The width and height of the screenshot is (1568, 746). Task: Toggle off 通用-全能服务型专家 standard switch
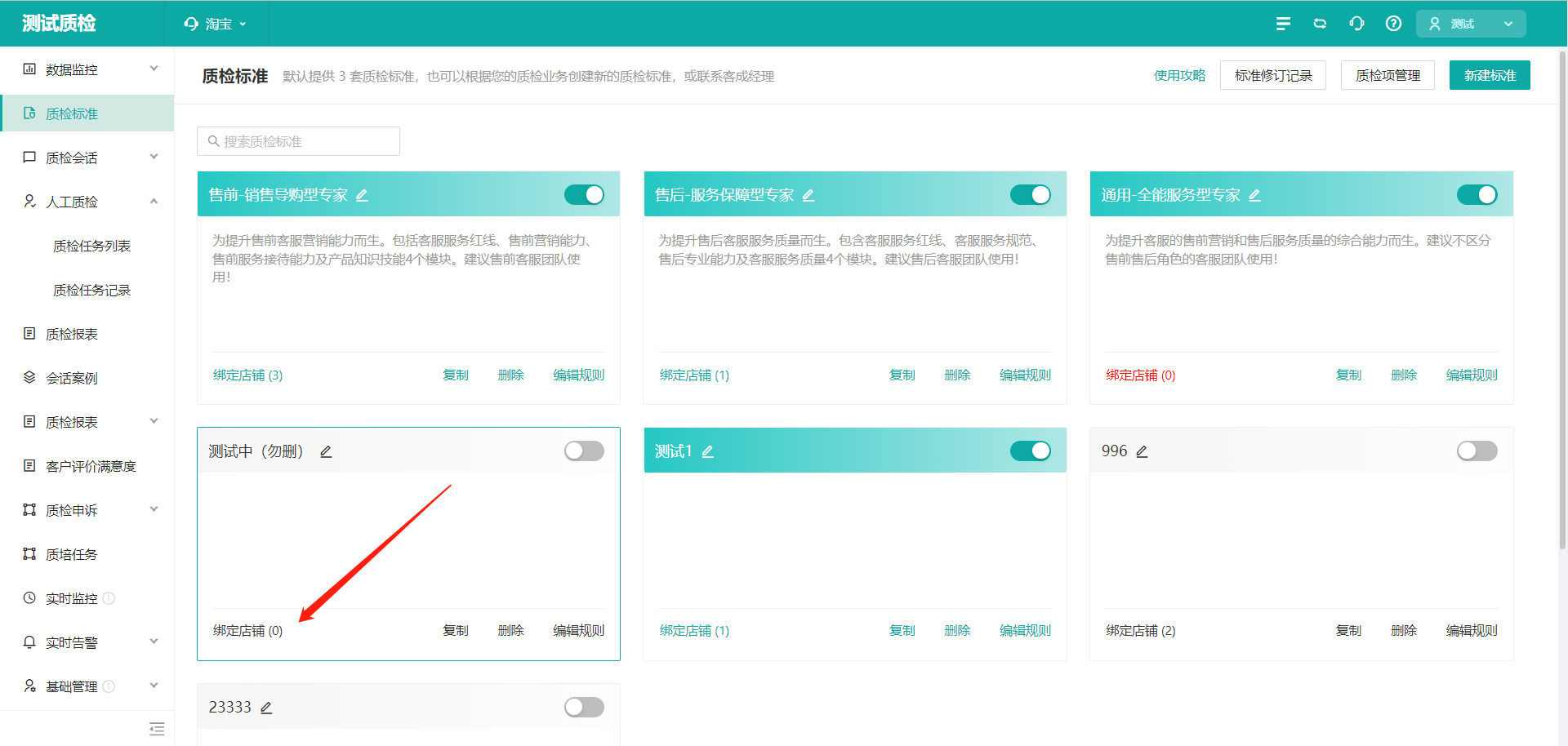(x=1477, y=195)
